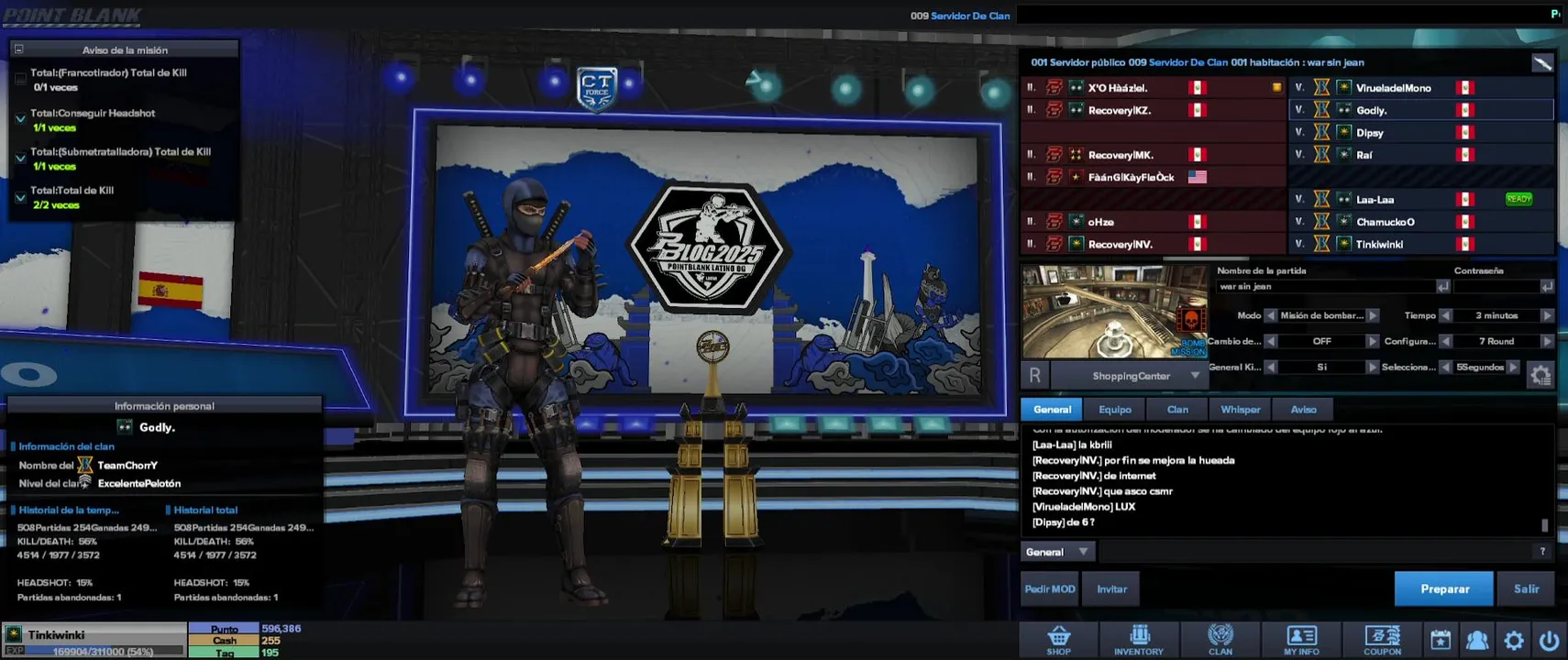Click the TeamChorrY clan emblem in personal info
This screenshot has height=660, width=1568.
[85, 465]
